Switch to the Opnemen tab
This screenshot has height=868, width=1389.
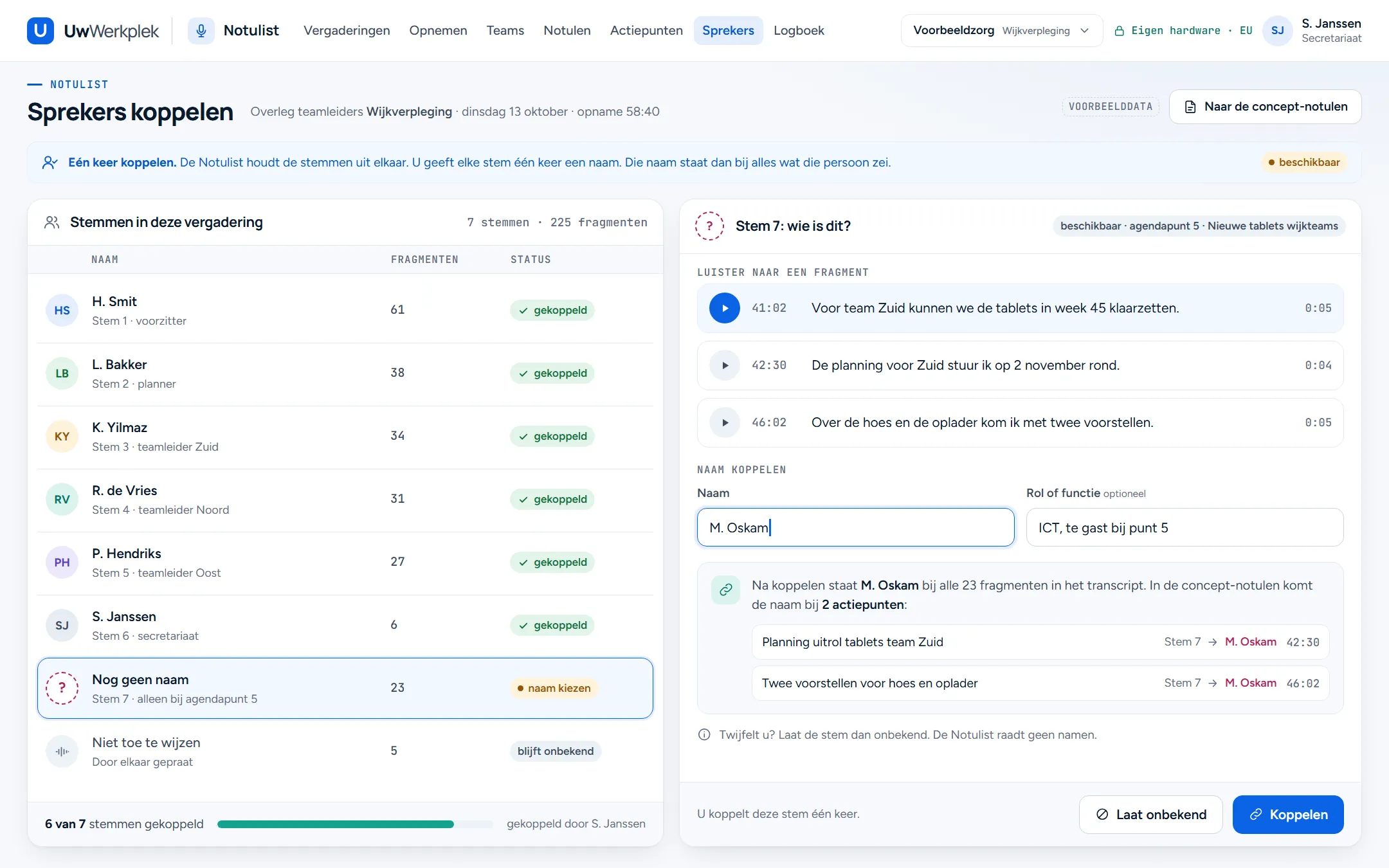click(x=438, y=30)
